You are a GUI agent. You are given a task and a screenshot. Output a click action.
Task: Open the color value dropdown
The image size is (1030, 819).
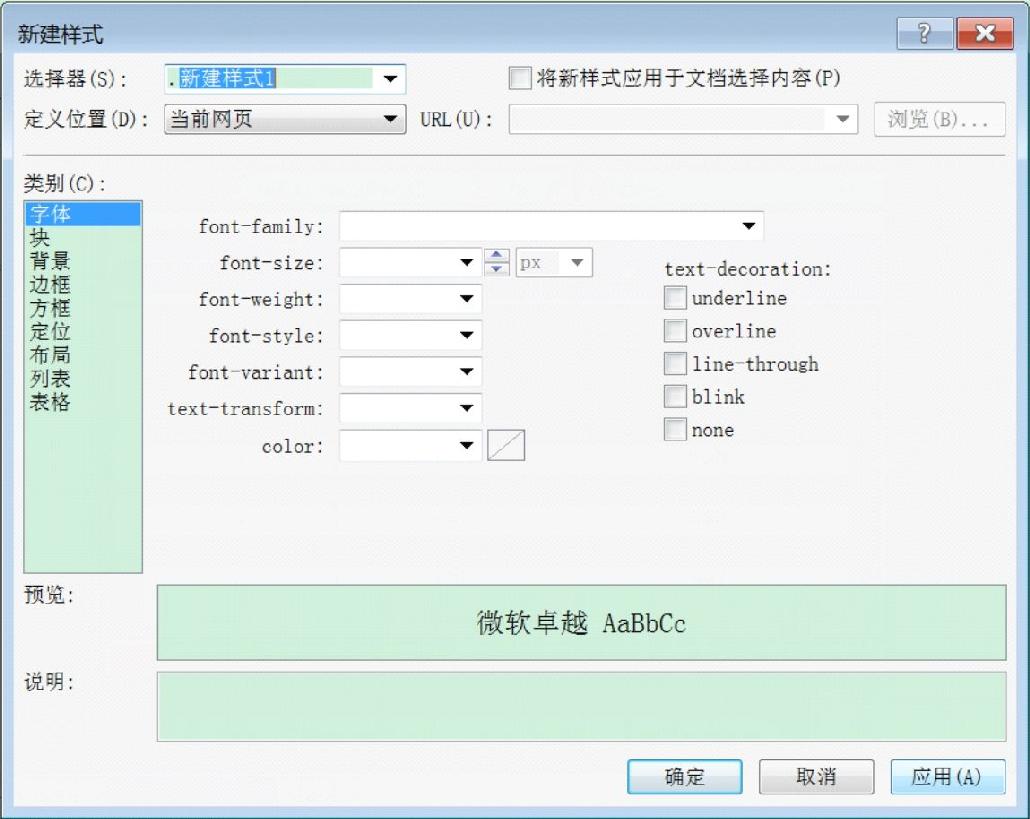point(466,445)
